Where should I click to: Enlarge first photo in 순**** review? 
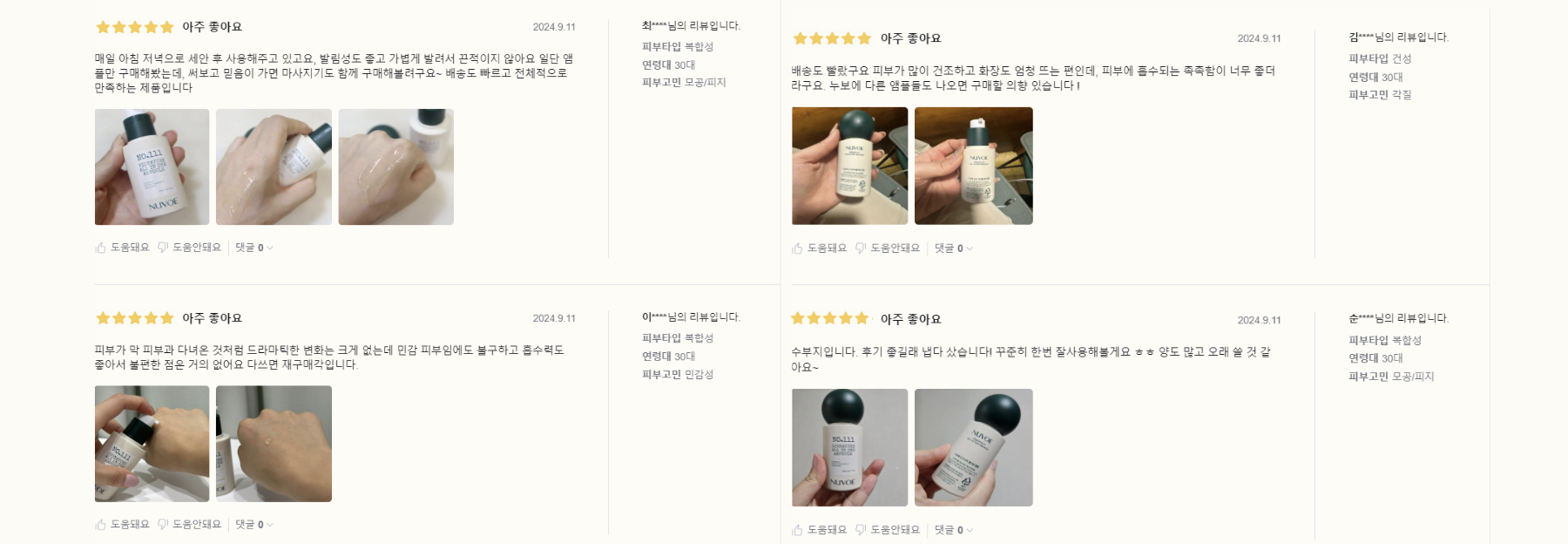pos(850,447)
